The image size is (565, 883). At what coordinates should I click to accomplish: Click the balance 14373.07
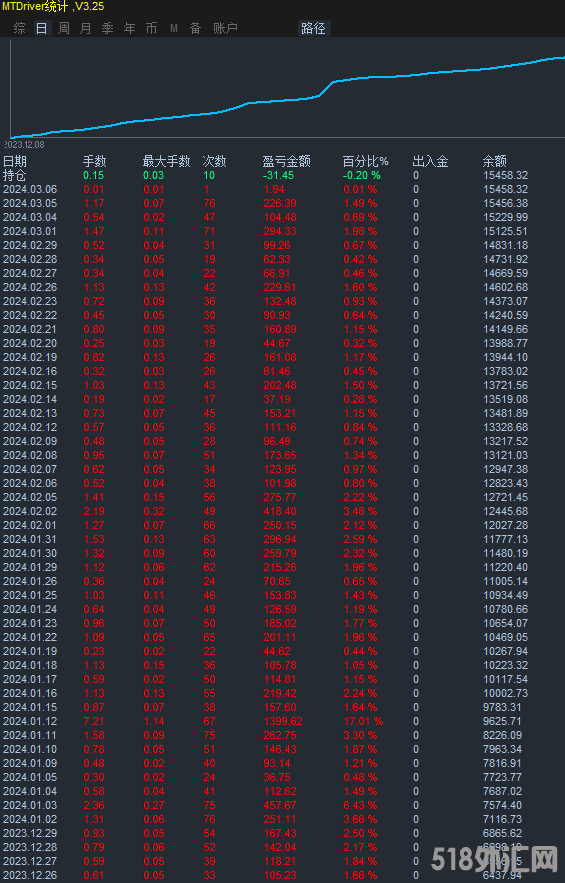(x=505, y=301)
